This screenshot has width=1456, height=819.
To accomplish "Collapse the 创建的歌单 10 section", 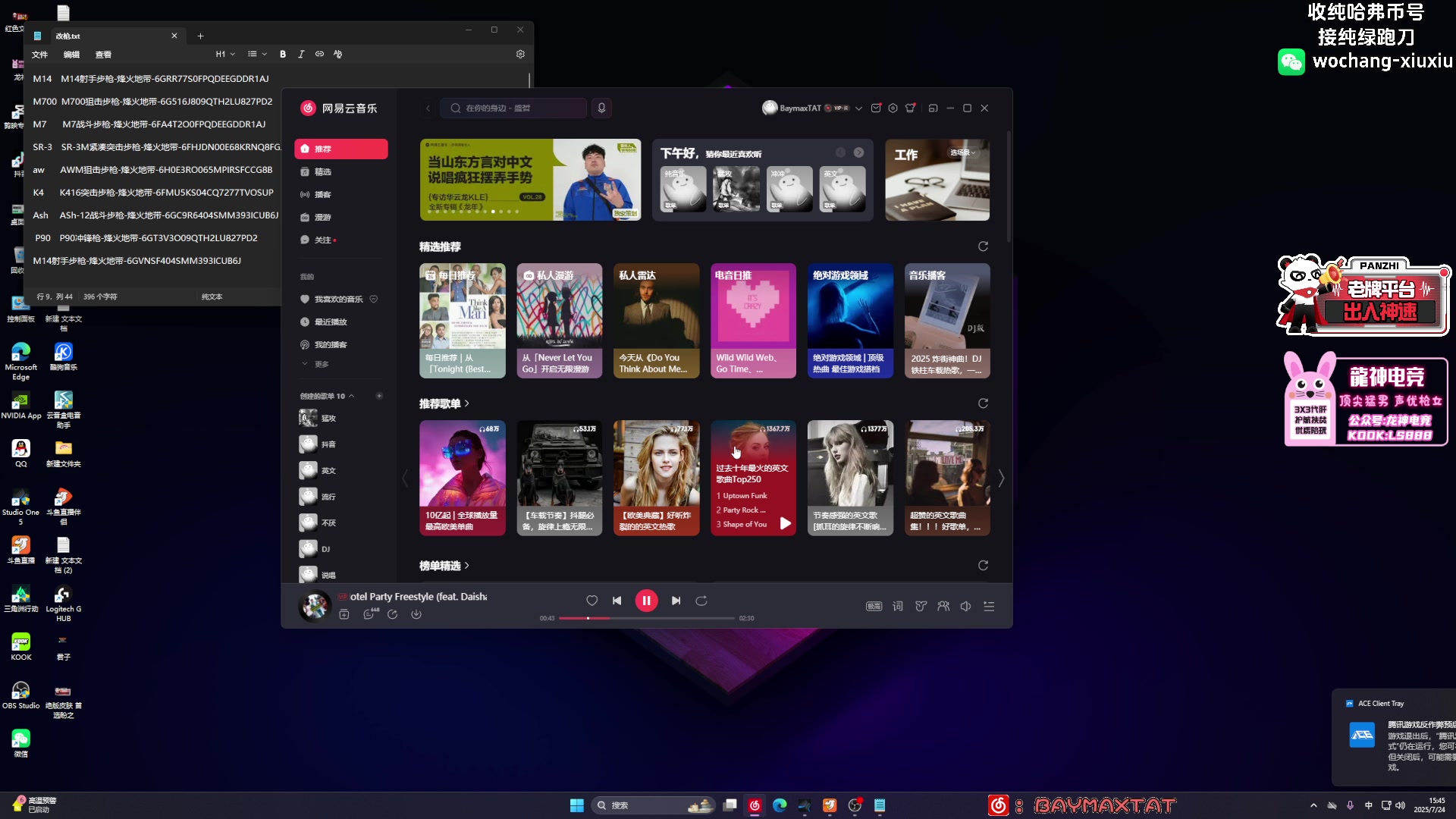I will (x=351, y=396).
